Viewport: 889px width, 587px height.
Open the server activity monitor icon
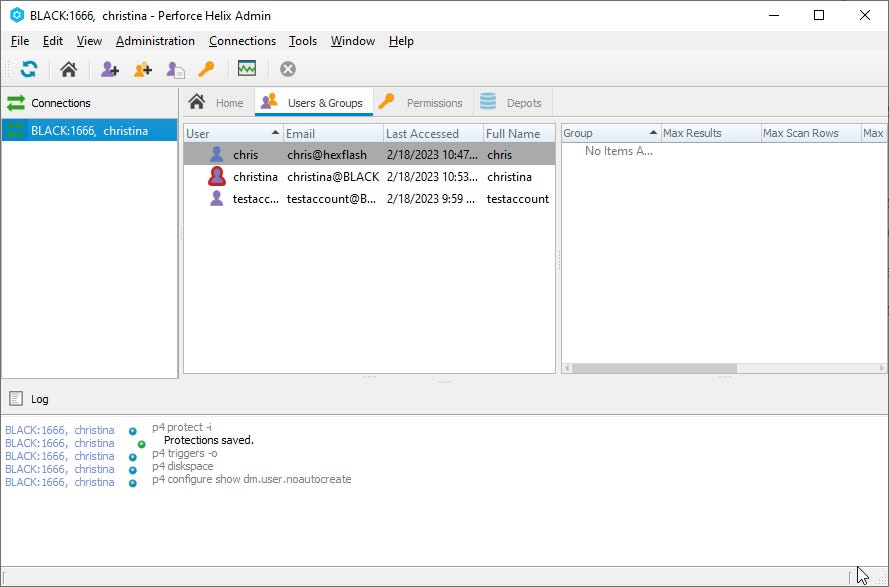(x=245, y=69)
